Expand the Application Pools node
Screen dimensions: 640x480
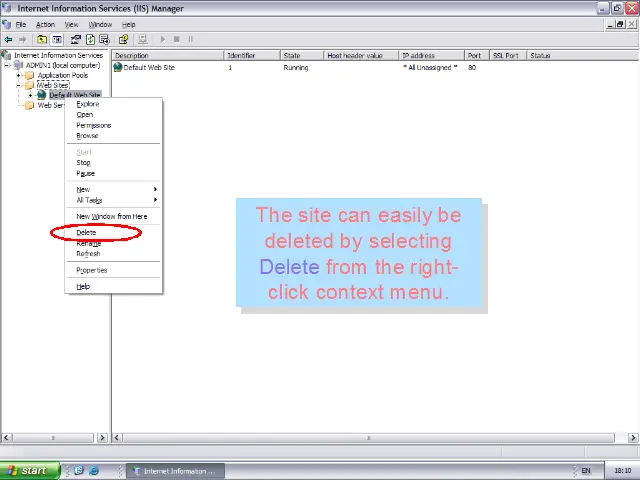pos(18,76)
